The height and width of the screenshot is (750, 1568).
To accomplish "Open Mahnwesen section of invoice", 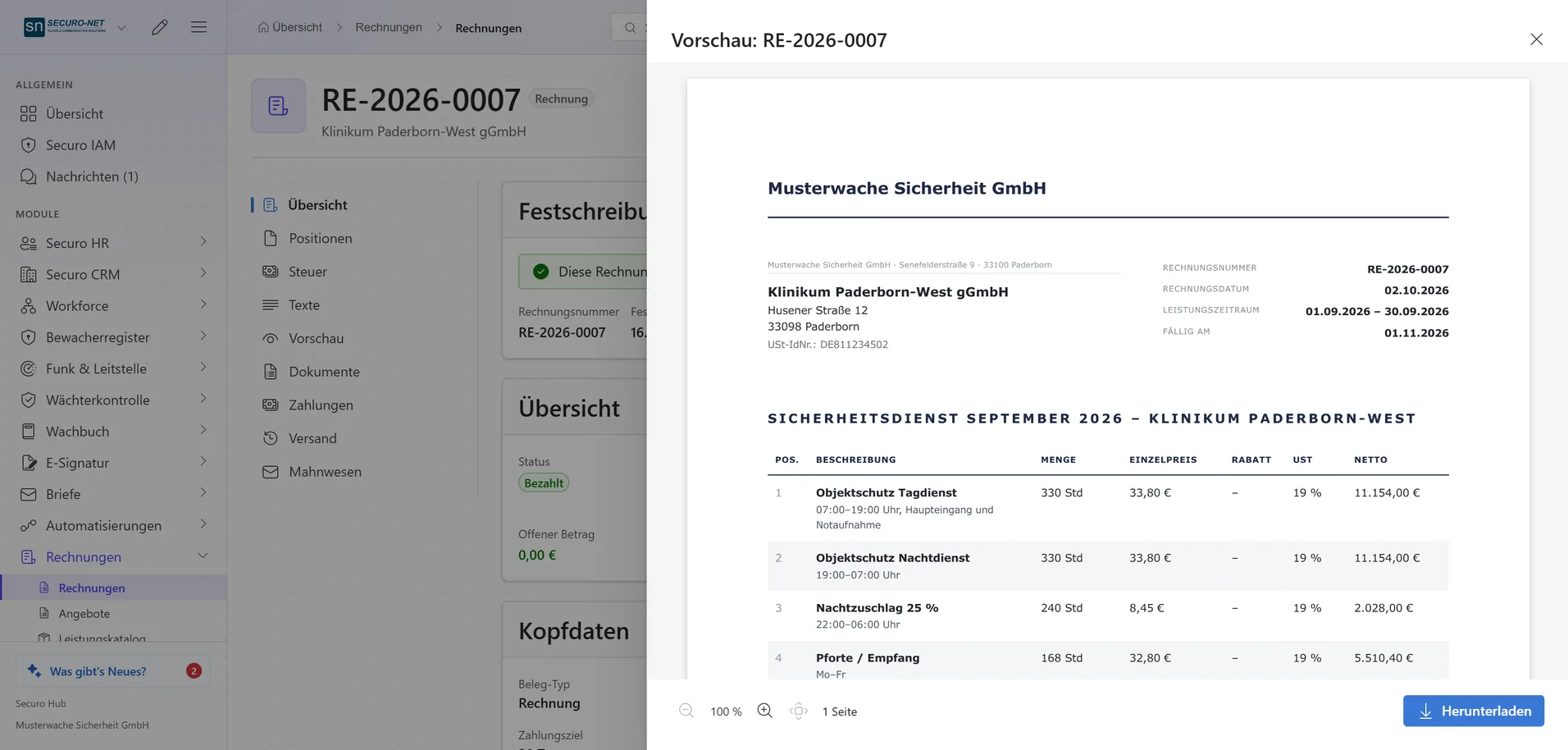I will click(x=325, y=472).
